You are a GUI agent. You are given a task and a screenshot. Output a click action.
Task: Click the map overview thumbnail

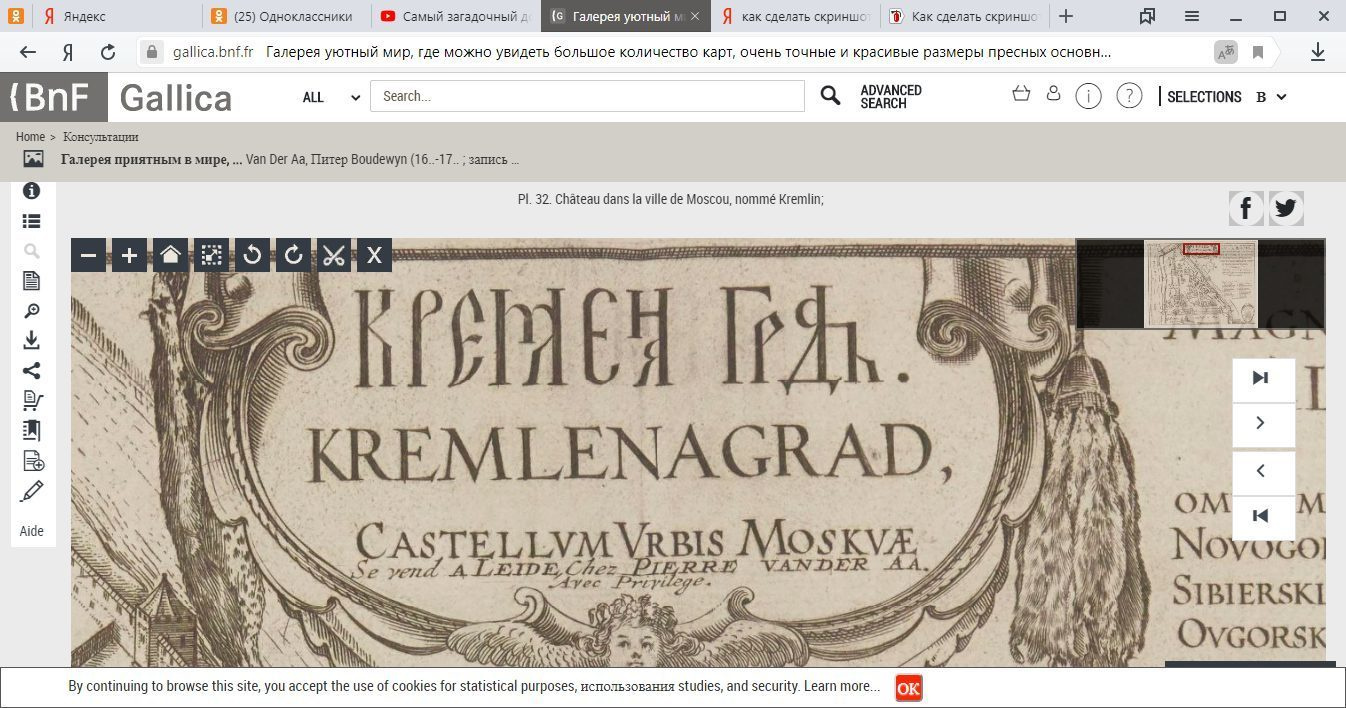pos(1200,284)
